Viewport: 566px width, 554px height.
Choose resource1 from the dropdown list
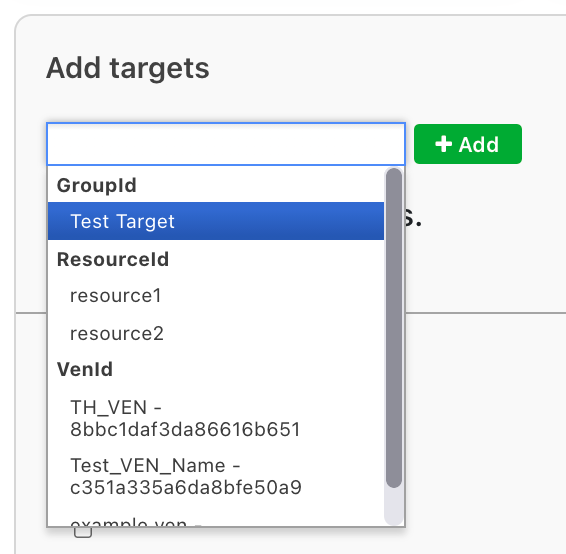click(x=216, y=296)
